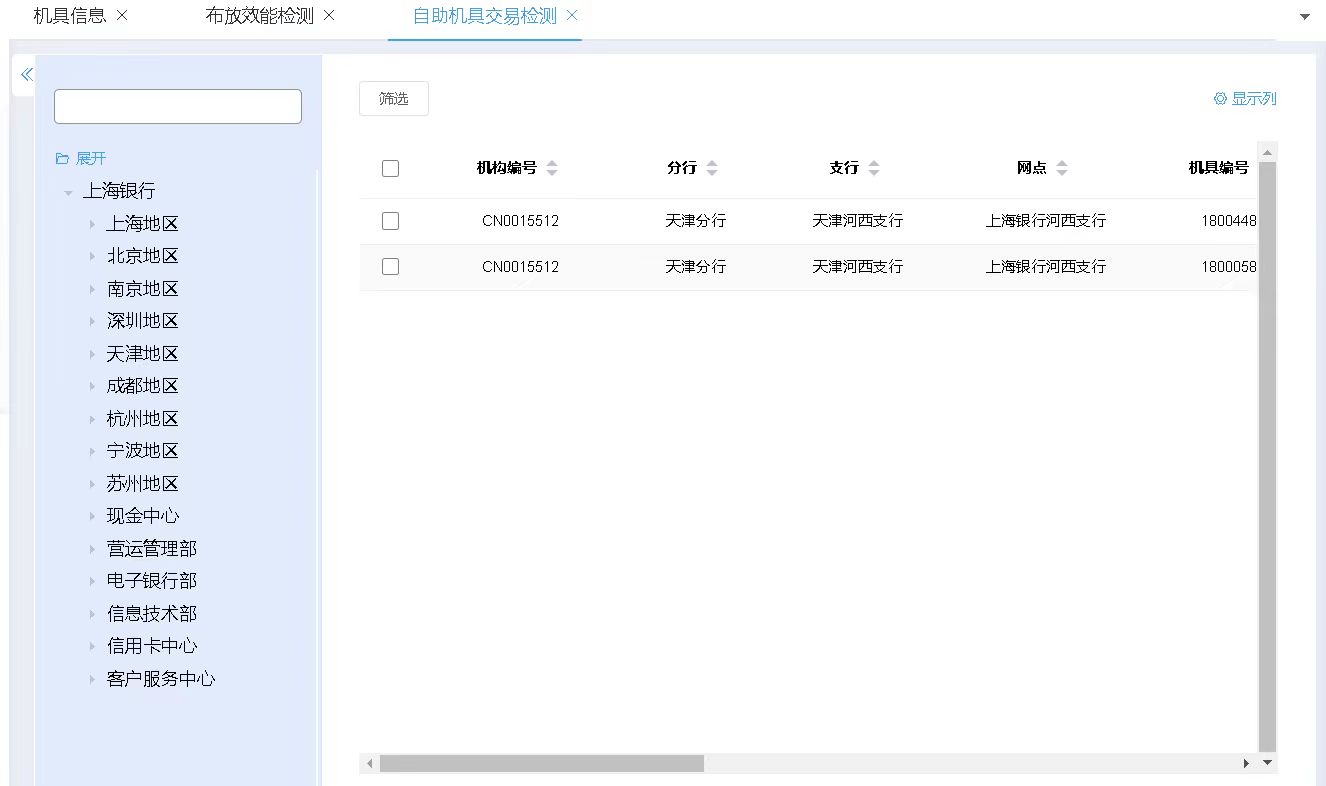The height and width of the screenshot is (786, 1326).
Task: Select 现金中心 in the tree
Action: [x=143, y=516]
